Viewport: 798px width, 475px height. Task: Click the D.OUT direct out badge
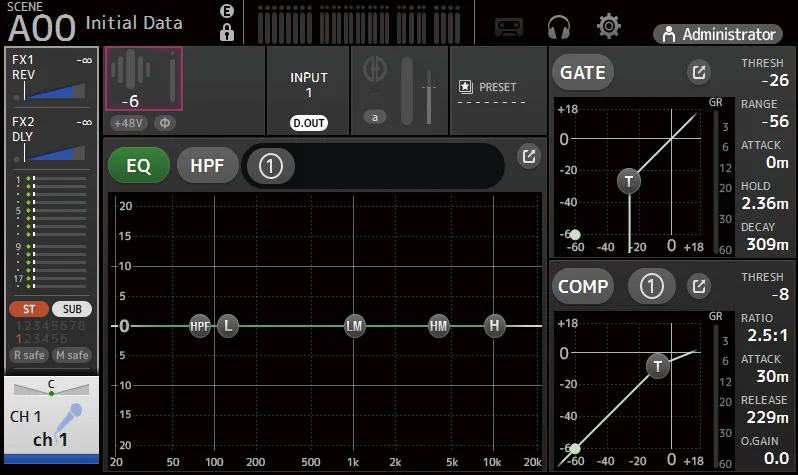[x=308, y=123]
